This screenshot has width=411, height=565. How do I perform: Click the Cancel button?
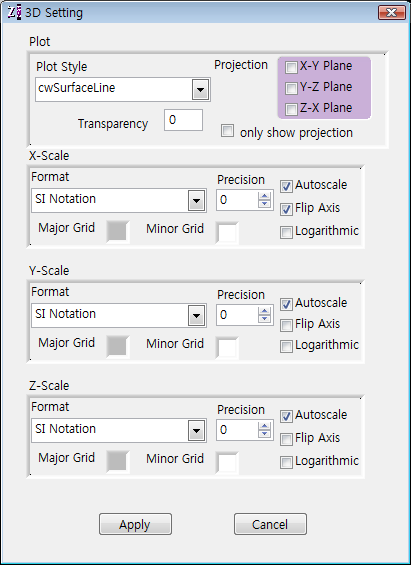pos(271,524)
